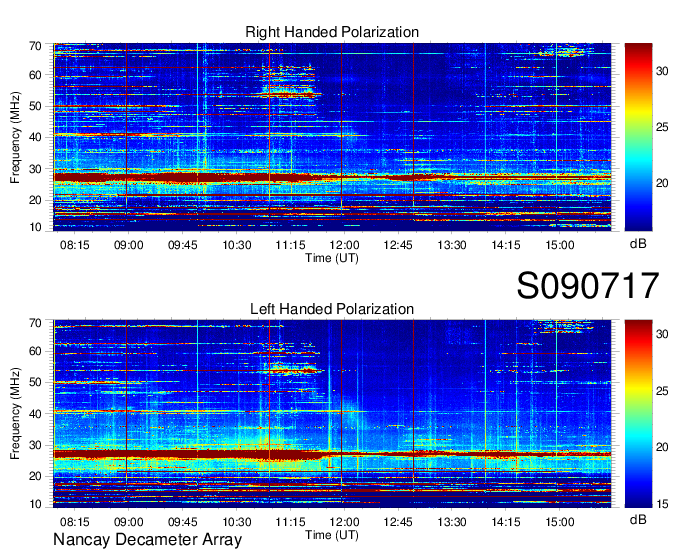Click the 12:45 time tick on Left Handed plot
The height and width of the screenshot is (552, 680).
[x=398, y=522]
